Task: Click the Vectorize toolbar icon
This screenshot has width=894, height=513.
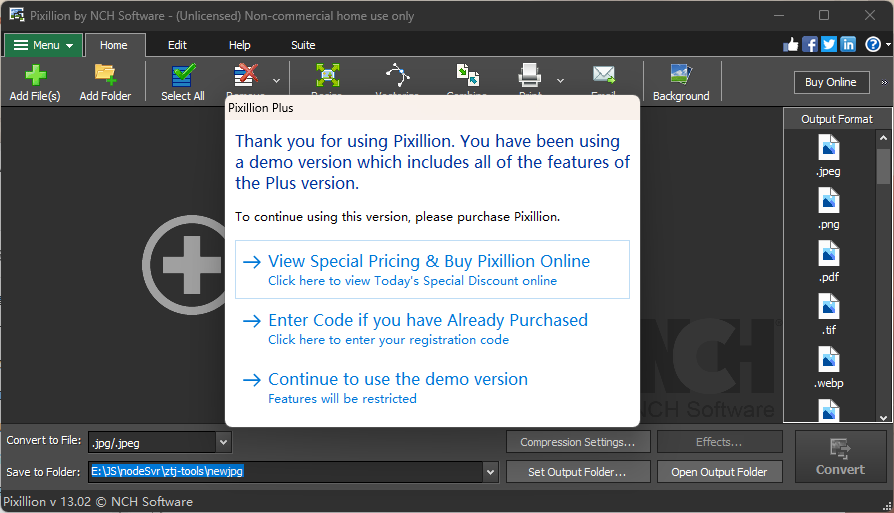Action: 397,75
